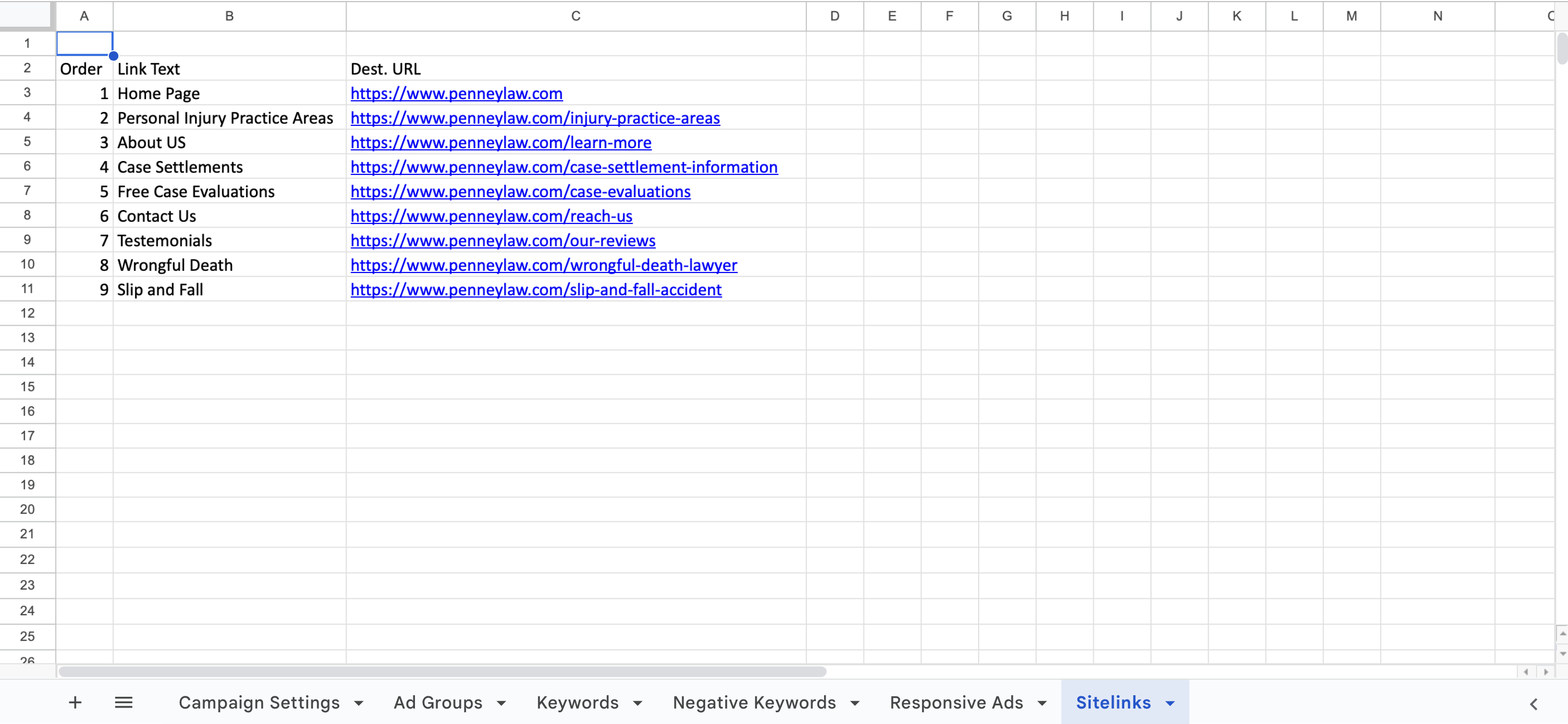Image resolution: width=1568 pixels, height=724 pixels.
Task: Click the Wrongful Death URL link
Action: [x=544, y=265]
